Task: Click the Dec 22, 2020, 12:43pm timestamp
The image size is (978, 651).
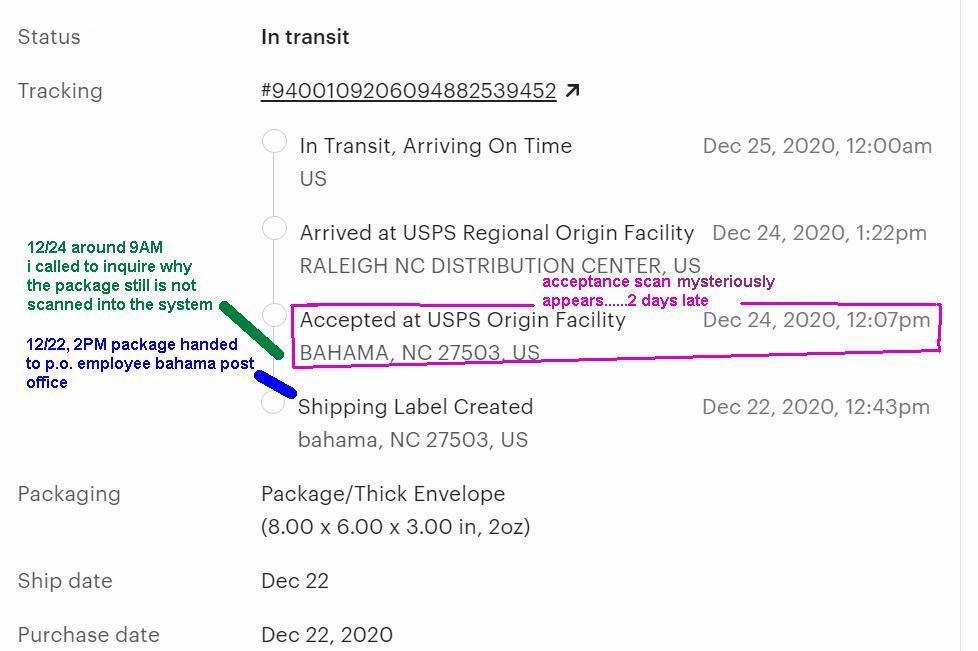Action: (816, 407)
